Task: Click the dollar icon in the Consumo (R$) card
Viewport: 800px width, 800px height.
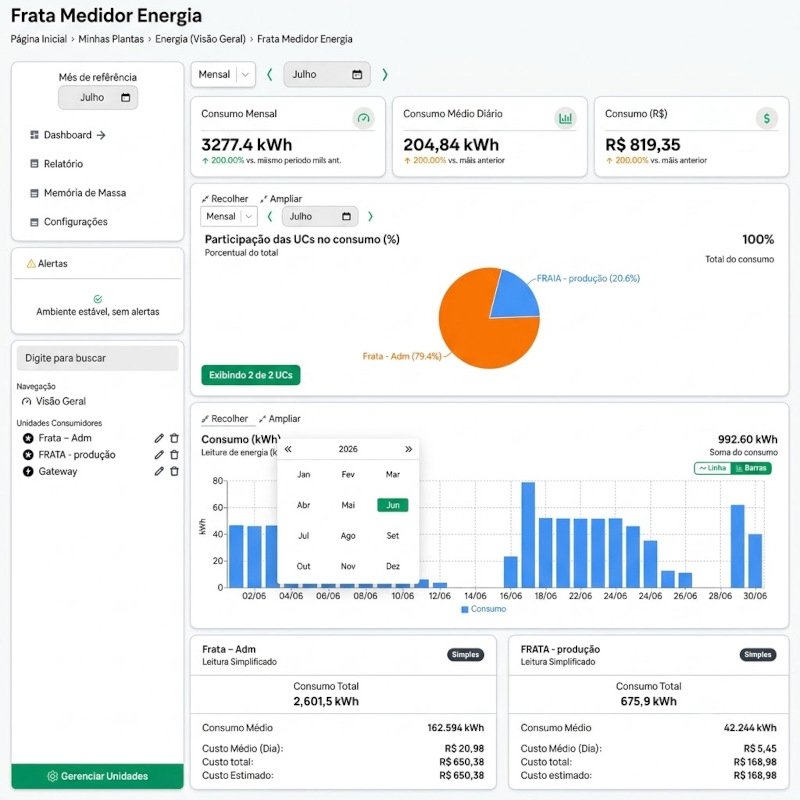Action: tap(766, 118)
